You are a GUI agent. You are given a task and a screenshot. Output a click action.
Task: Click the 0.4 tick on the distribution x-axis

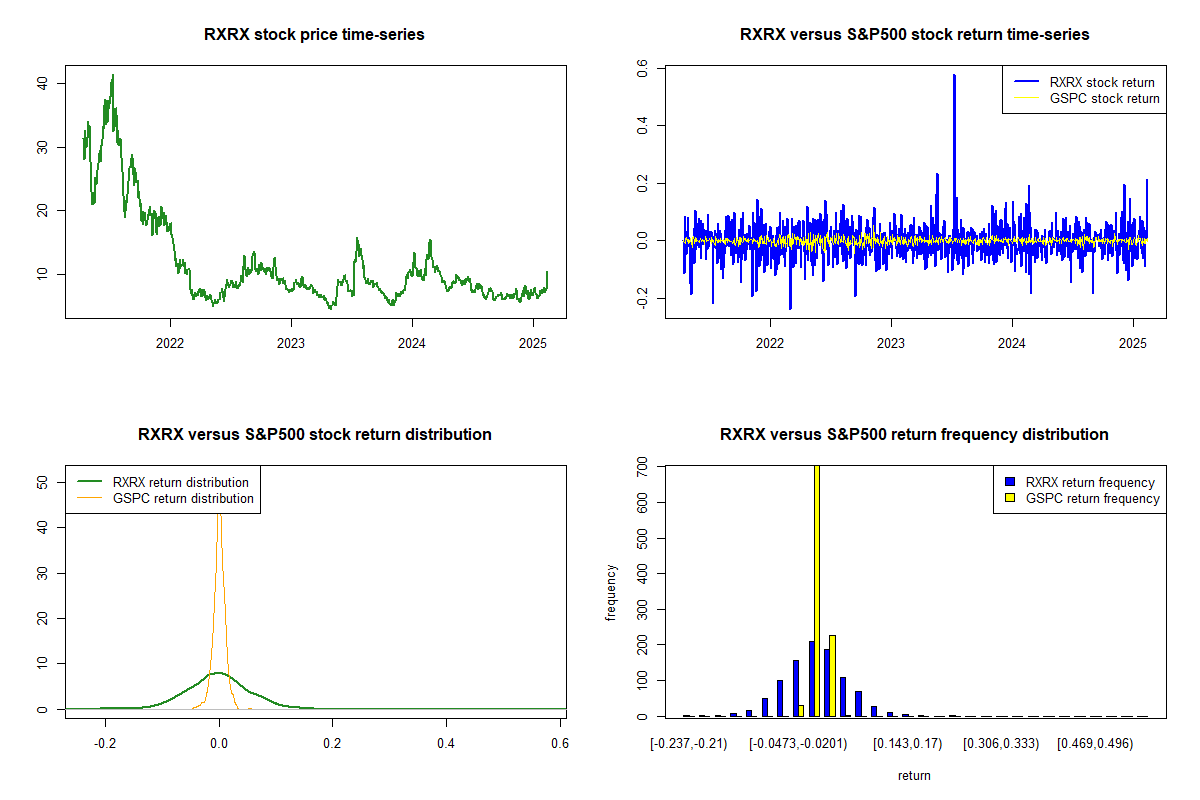446,744
